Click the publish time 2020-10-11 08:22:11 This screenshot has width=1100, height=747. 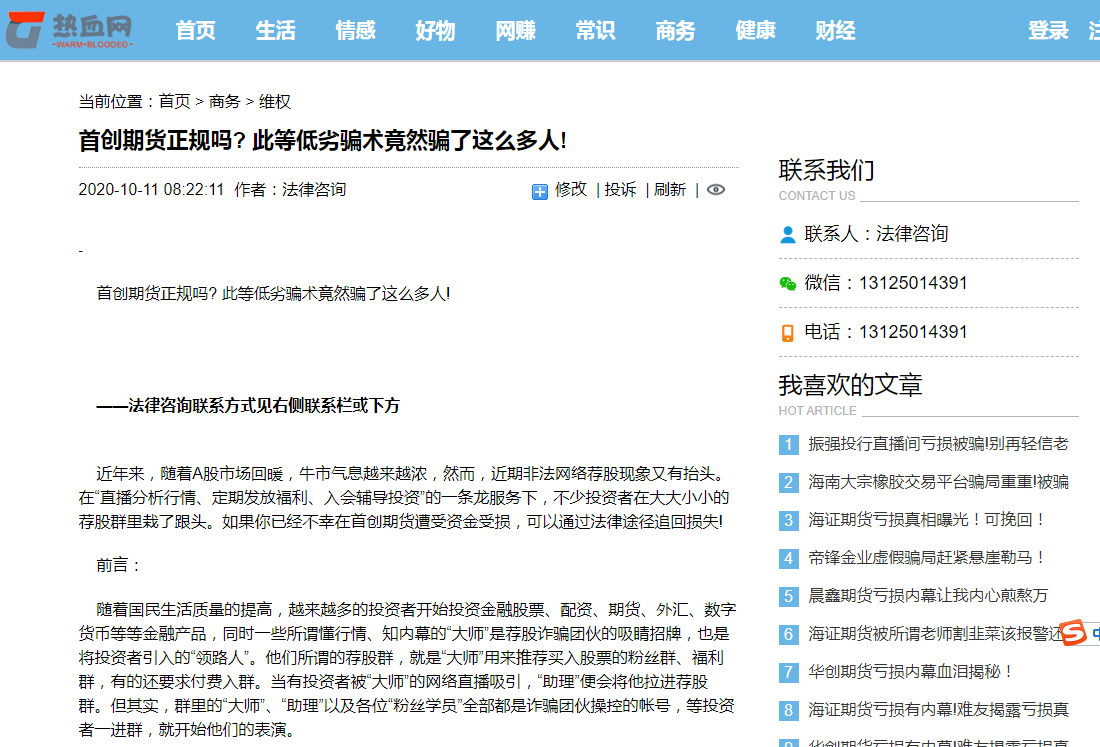click(x=151, y=190)
